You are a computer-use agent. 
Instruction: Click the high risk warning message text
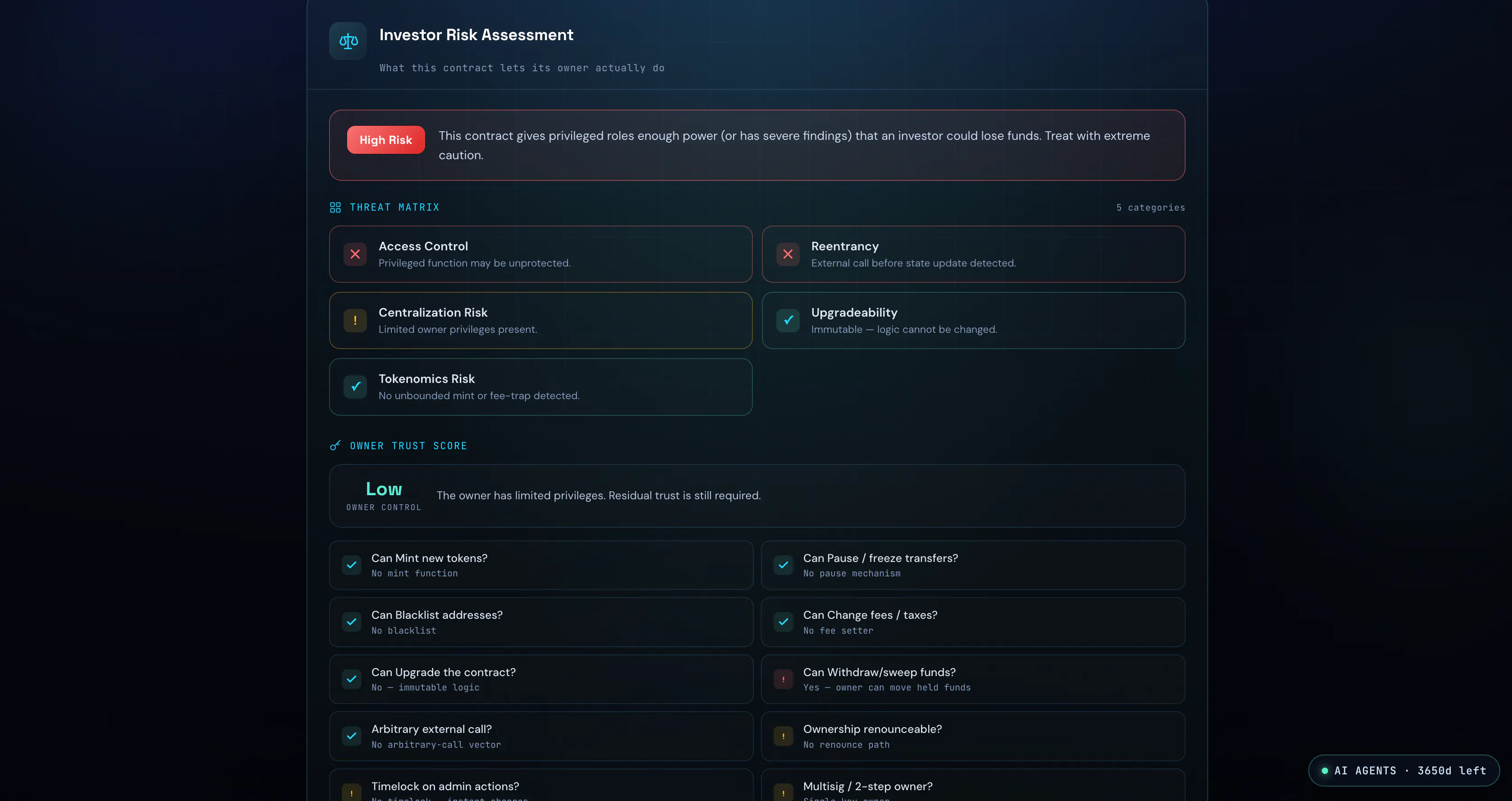(794, 145)
